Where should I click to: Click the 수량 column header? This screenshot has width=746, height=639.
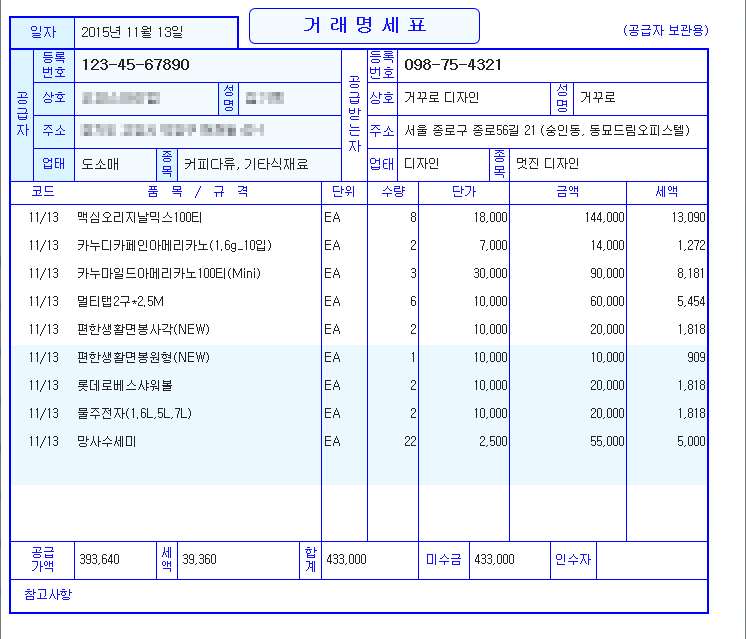393,191
